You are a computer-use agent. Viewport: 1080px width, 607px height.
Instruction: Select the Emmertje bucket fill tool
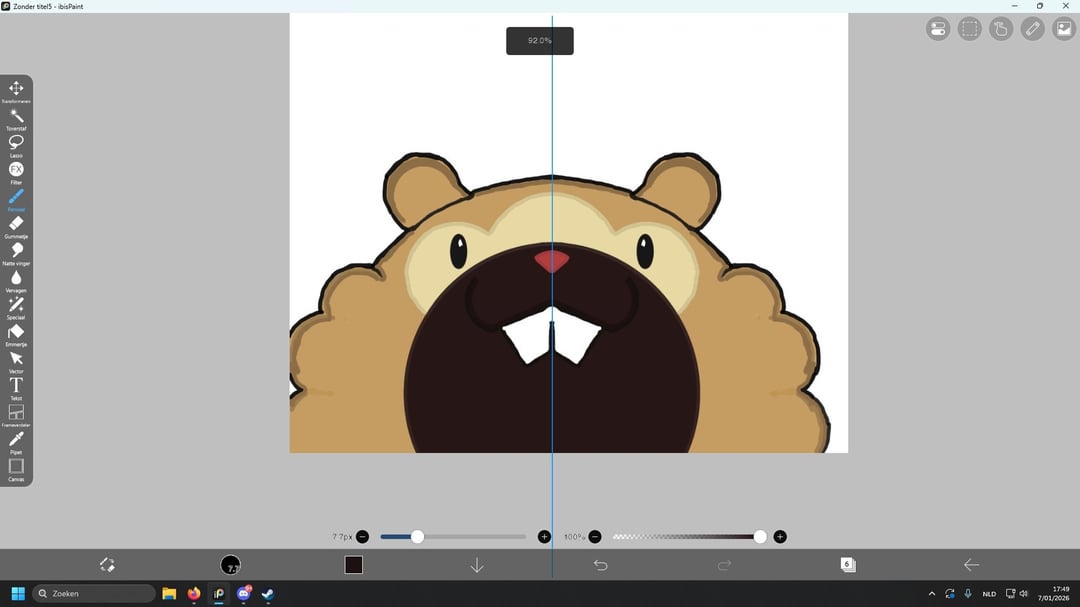[x=16, y=332]
